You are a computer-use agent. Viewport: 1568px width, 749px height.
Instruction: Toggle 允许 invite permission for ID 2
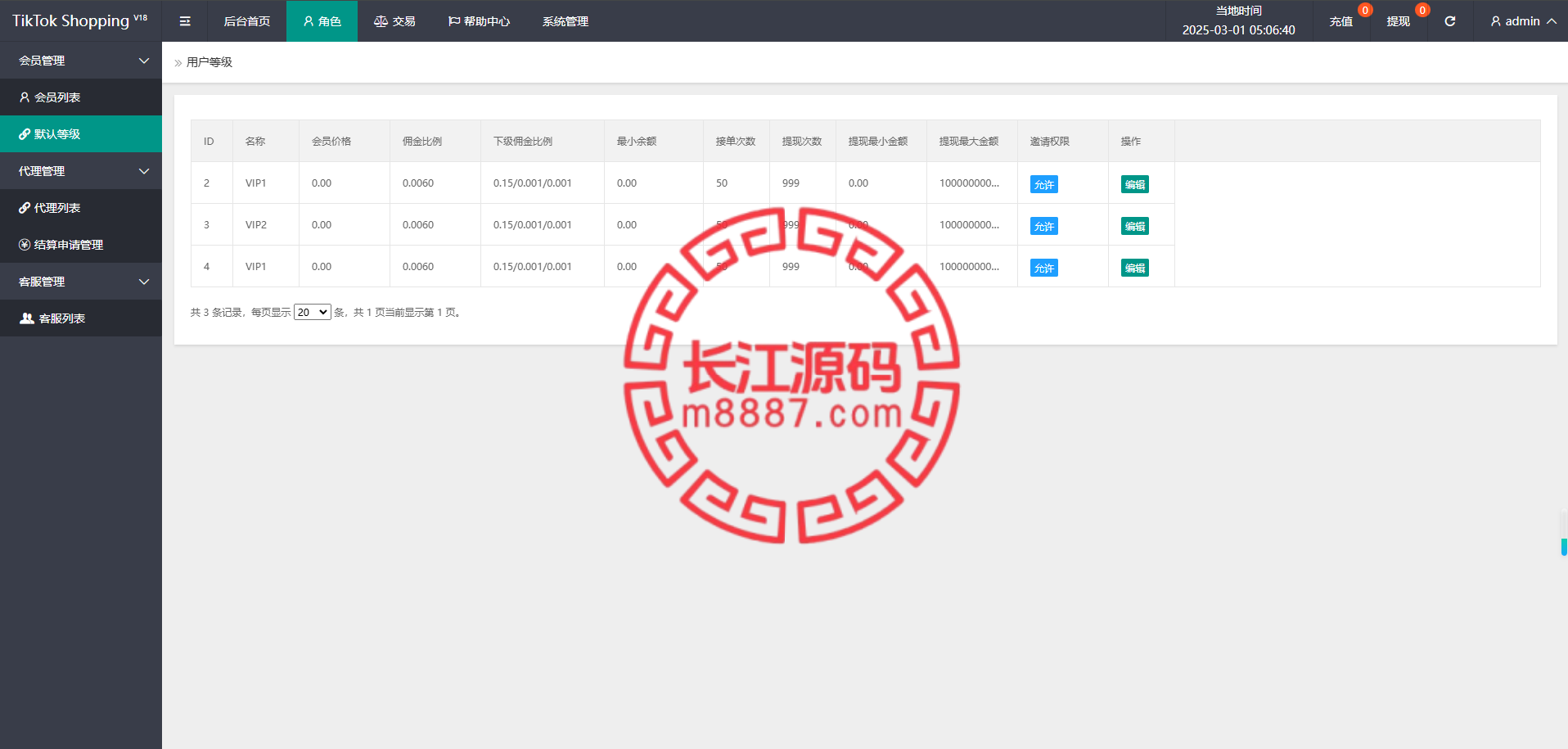(1043, 184)
